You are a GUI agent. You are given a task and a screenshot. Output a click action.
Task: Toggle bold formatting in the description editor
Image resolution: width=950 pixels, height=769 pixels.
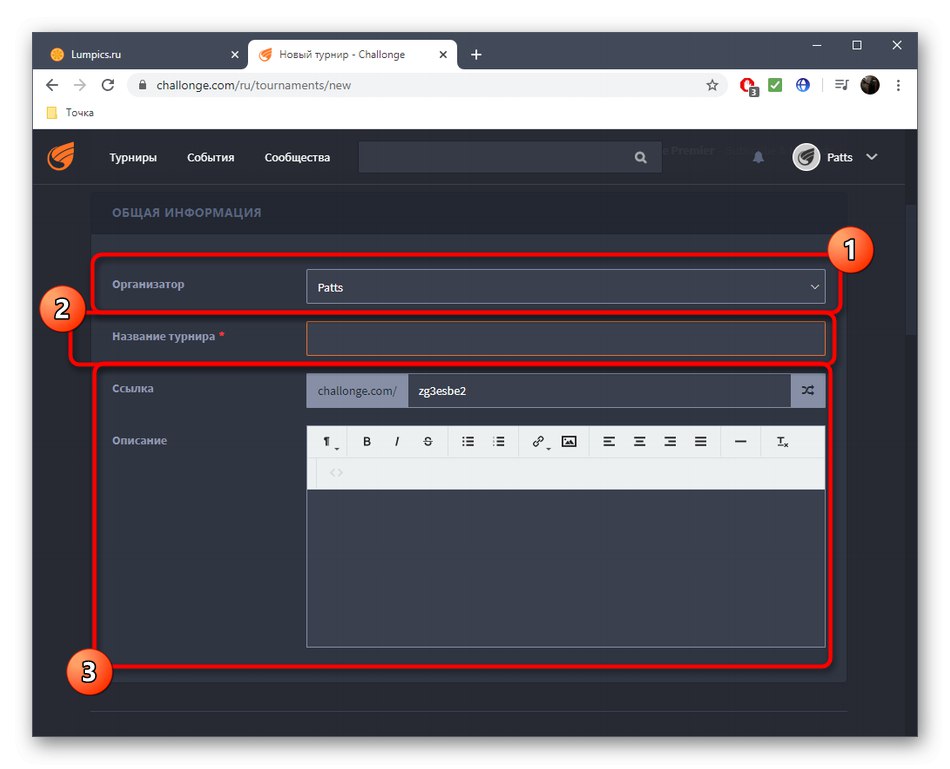[x=367, y=441]
